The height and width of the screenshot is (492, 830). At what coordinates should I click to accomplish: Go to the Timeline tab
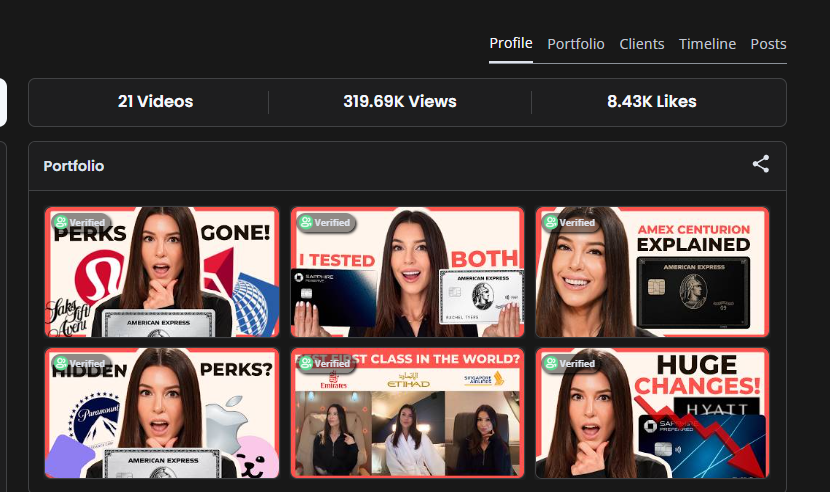(707, 44)
